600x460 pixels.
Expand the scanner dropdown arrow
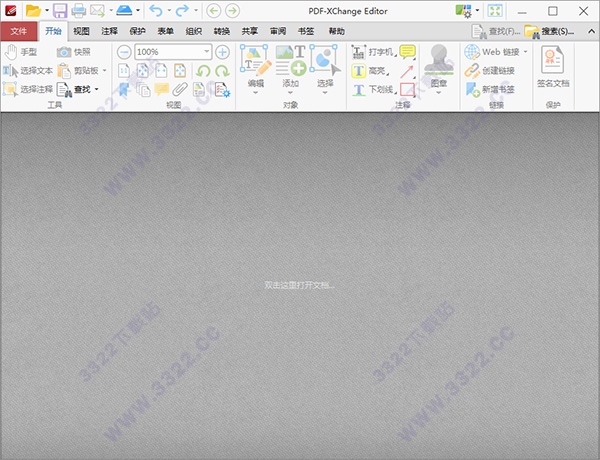coord(138,11)
